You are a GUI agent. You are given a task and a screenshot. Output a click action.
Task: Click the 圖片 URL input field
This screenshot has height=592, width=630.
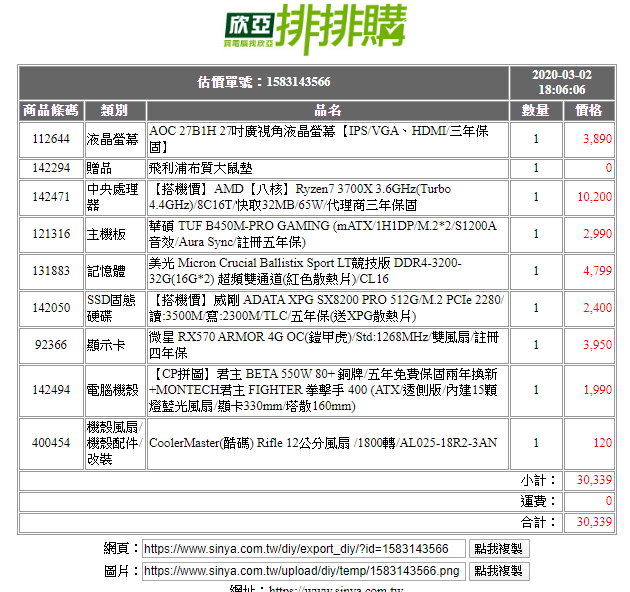(304, 571)
